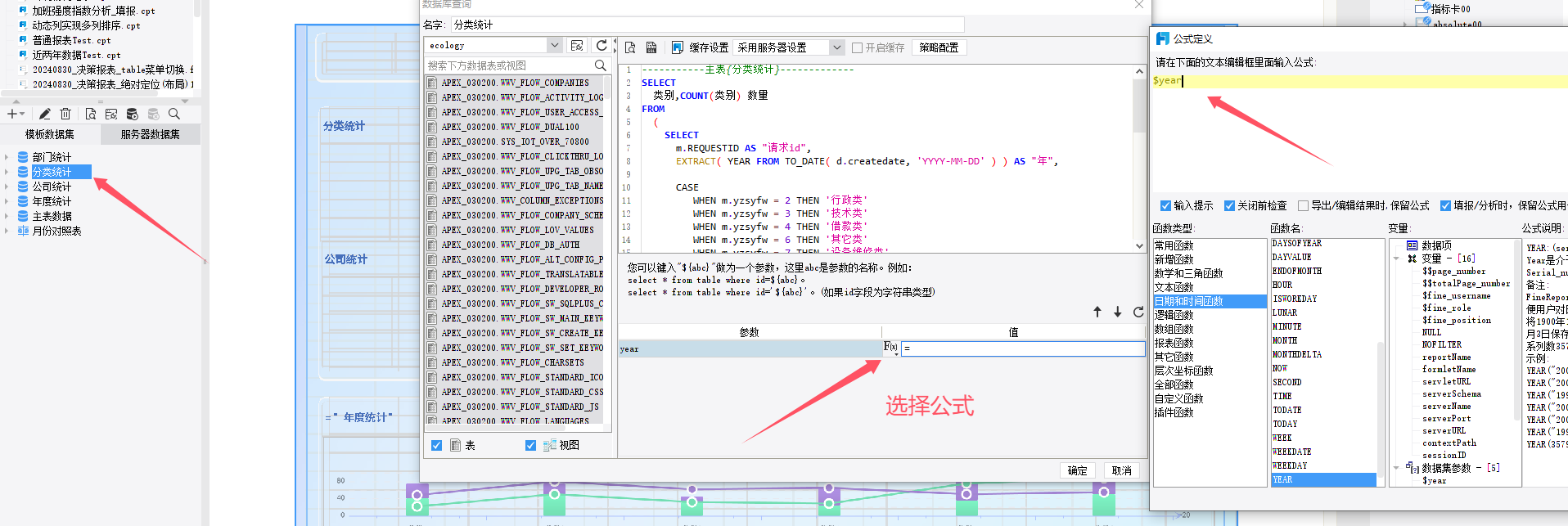Open the 采用服务器设置 cache dropdown
This screenshot has height=526, width=1568.
[x=836, y=47]
